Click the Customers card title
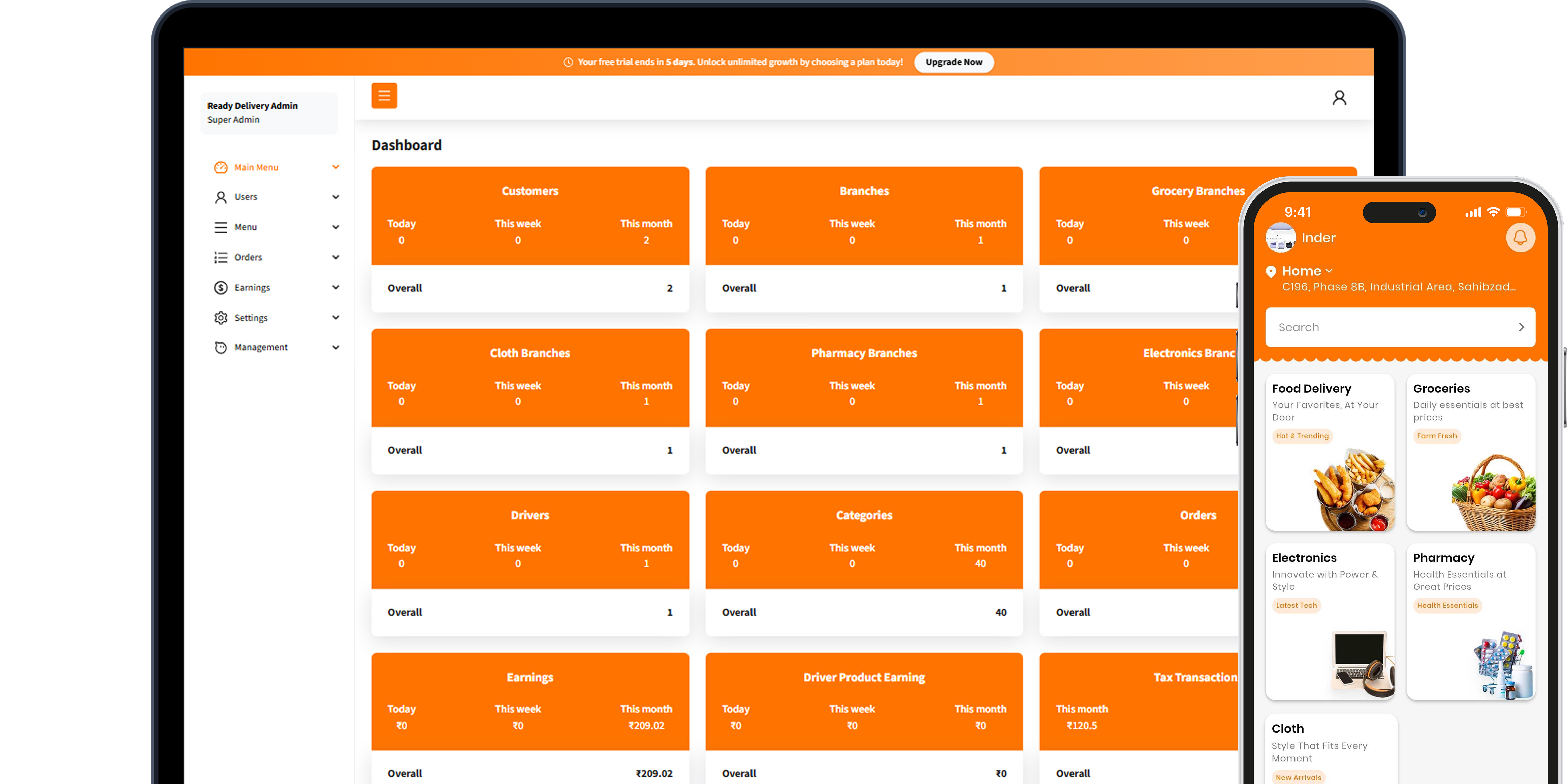Viewport: 1567px width, 784px height. pos(530,191)
